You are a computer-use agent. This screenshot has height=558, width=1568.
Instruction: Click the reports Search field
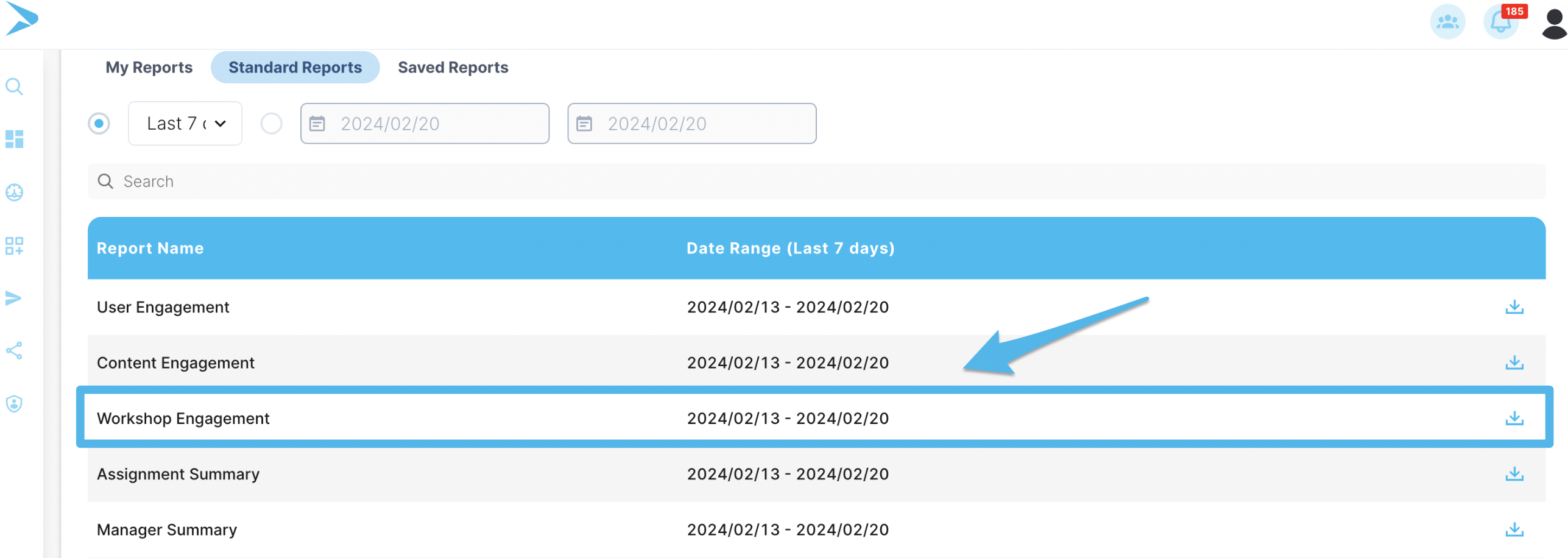816,182
